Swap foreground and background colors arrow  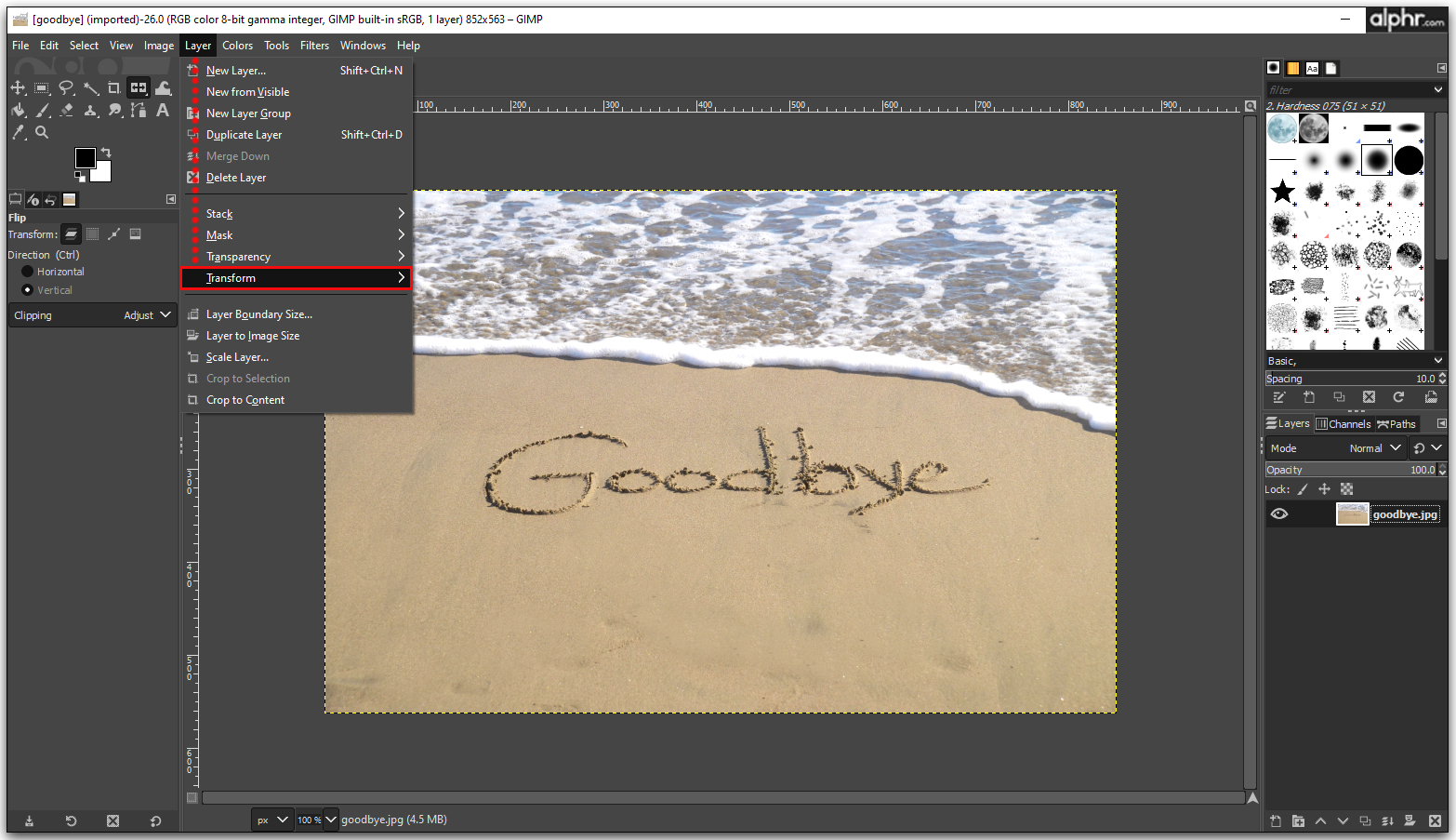coord(106,153)
